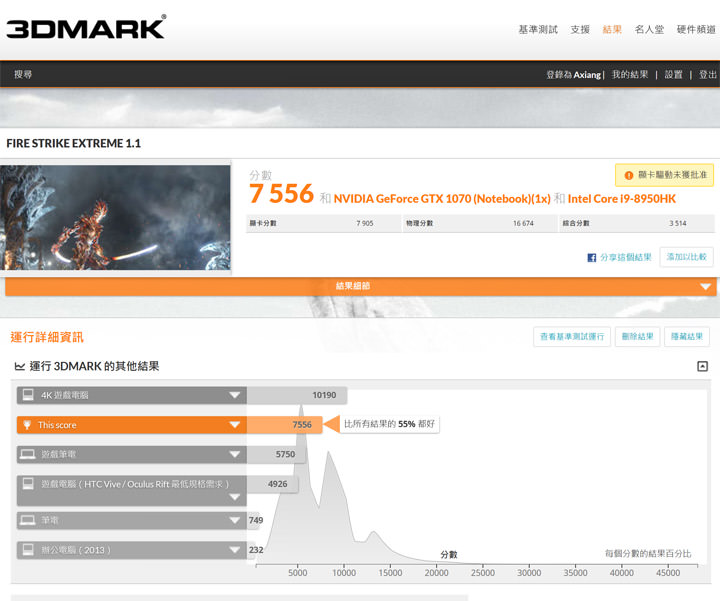720x601 pixels.
Task: Collapse the 運行 3DMARK 的其他結果 panel
Action: (702, 367)
